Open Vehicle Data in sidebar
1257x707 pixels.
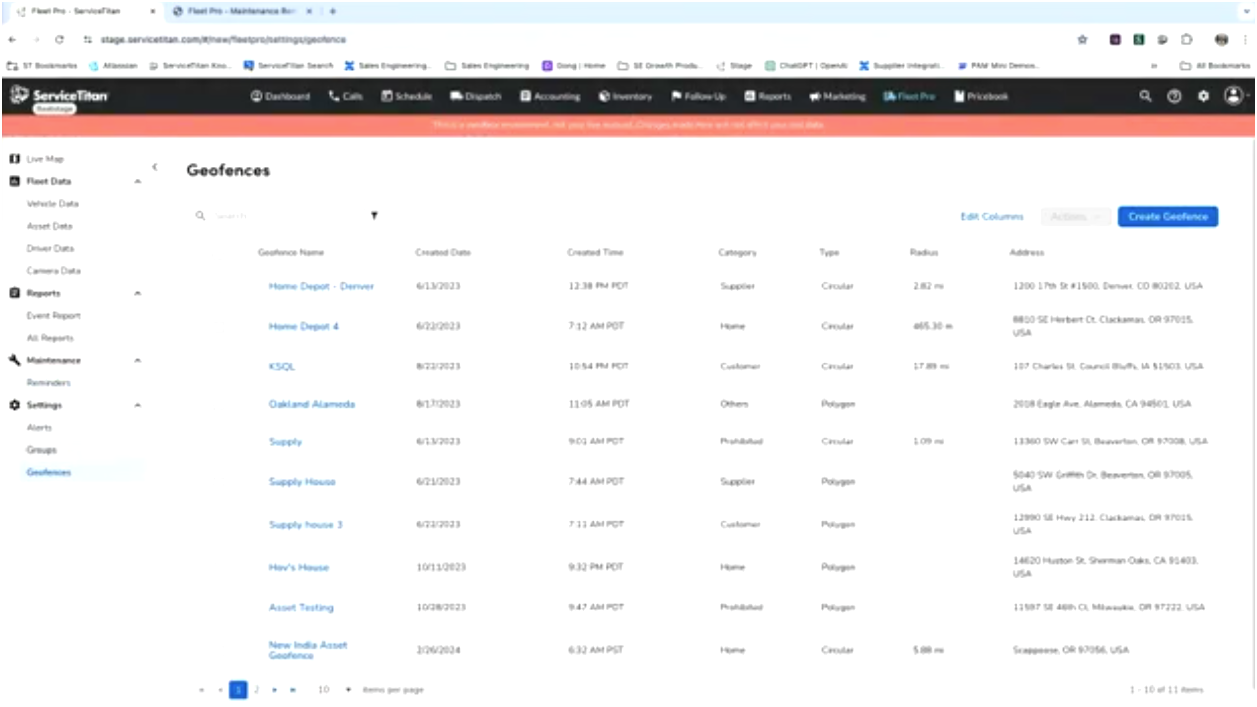(53, 204)
